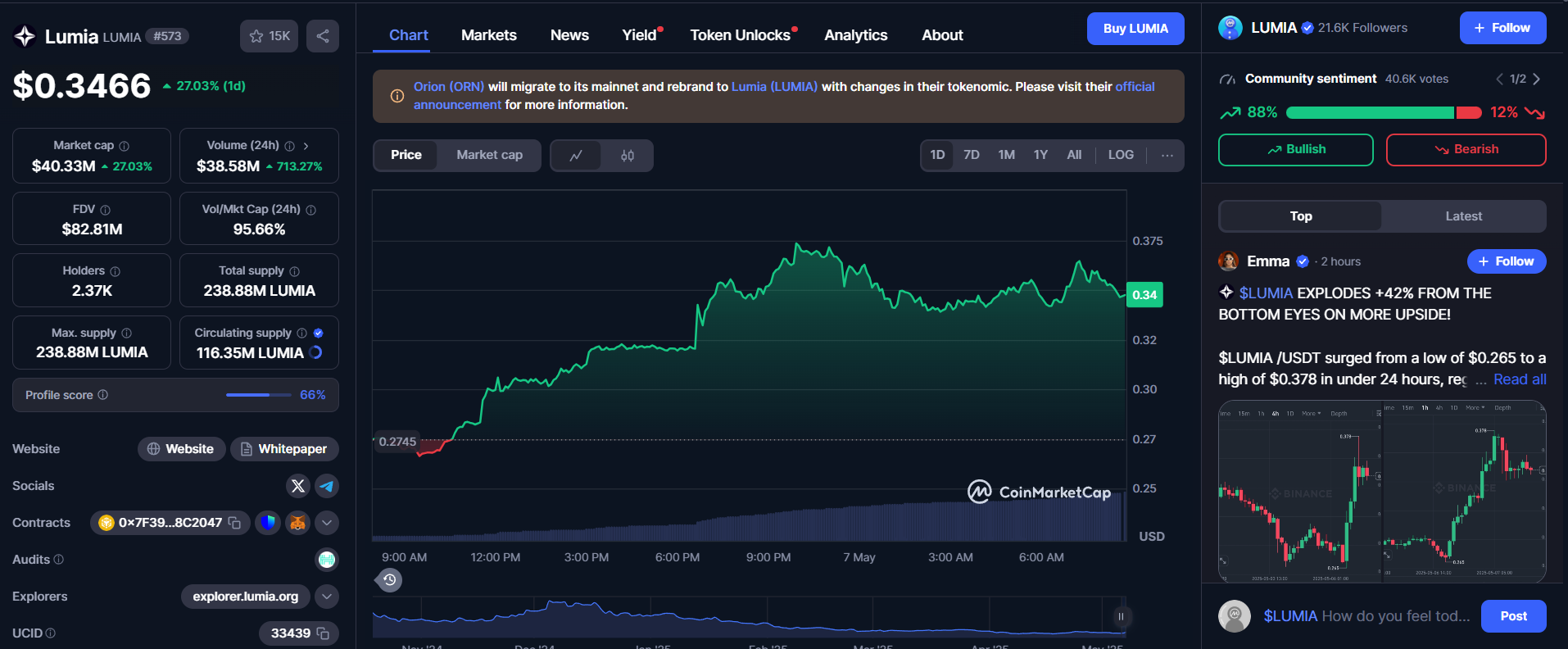This screenshot has height=649, width=1568.
Task: Switch the community feed to Latest
Action: point(1463,216)
